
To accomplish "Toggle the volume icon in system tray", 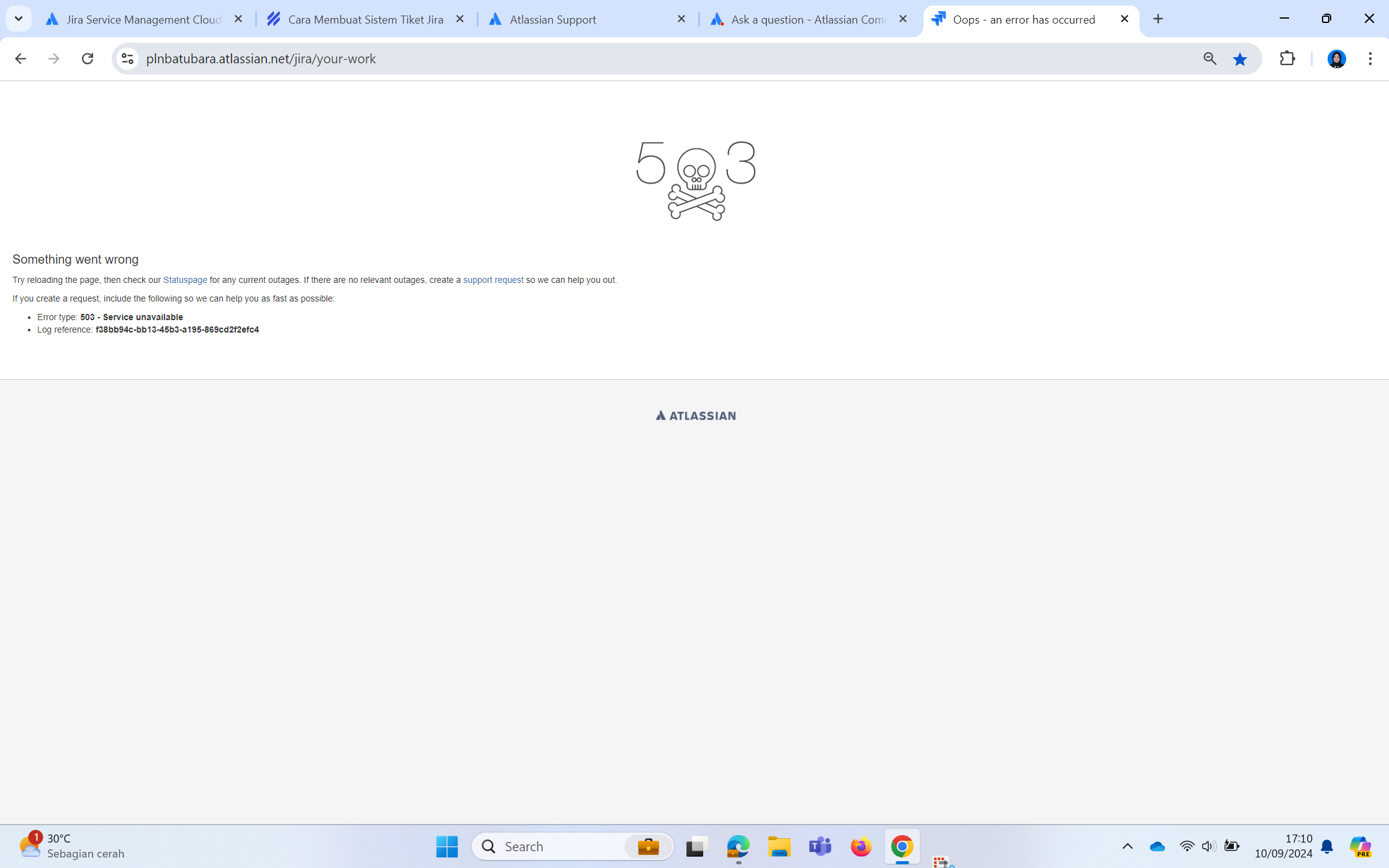I will click(1209, 846).
